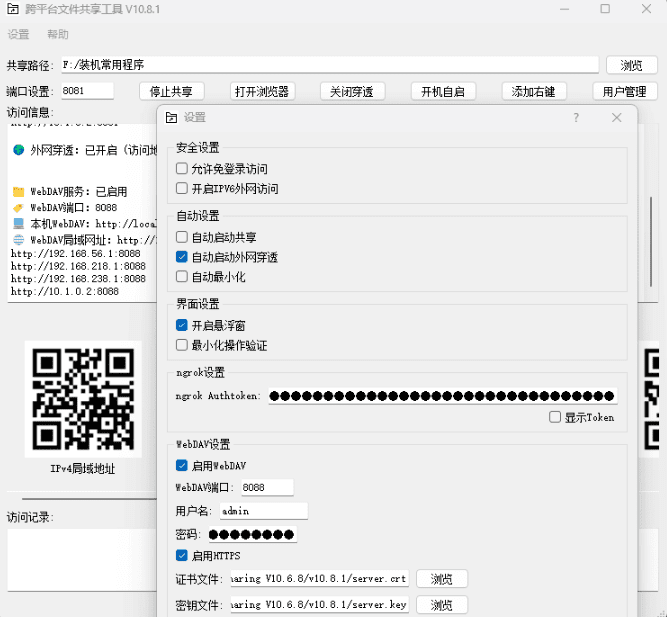667x617 pixels.
Task: Toggle 启用HTTPS checkbox
Action: point(182,555)
